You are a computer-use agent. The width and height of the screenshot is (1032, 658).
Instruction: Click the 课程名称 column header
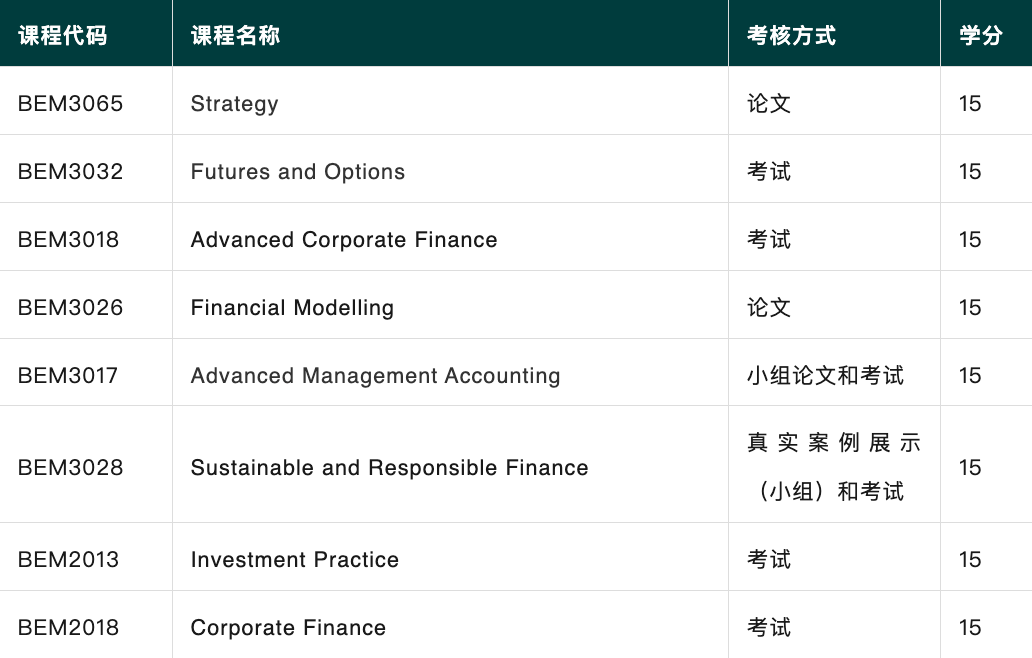point(235,36)
